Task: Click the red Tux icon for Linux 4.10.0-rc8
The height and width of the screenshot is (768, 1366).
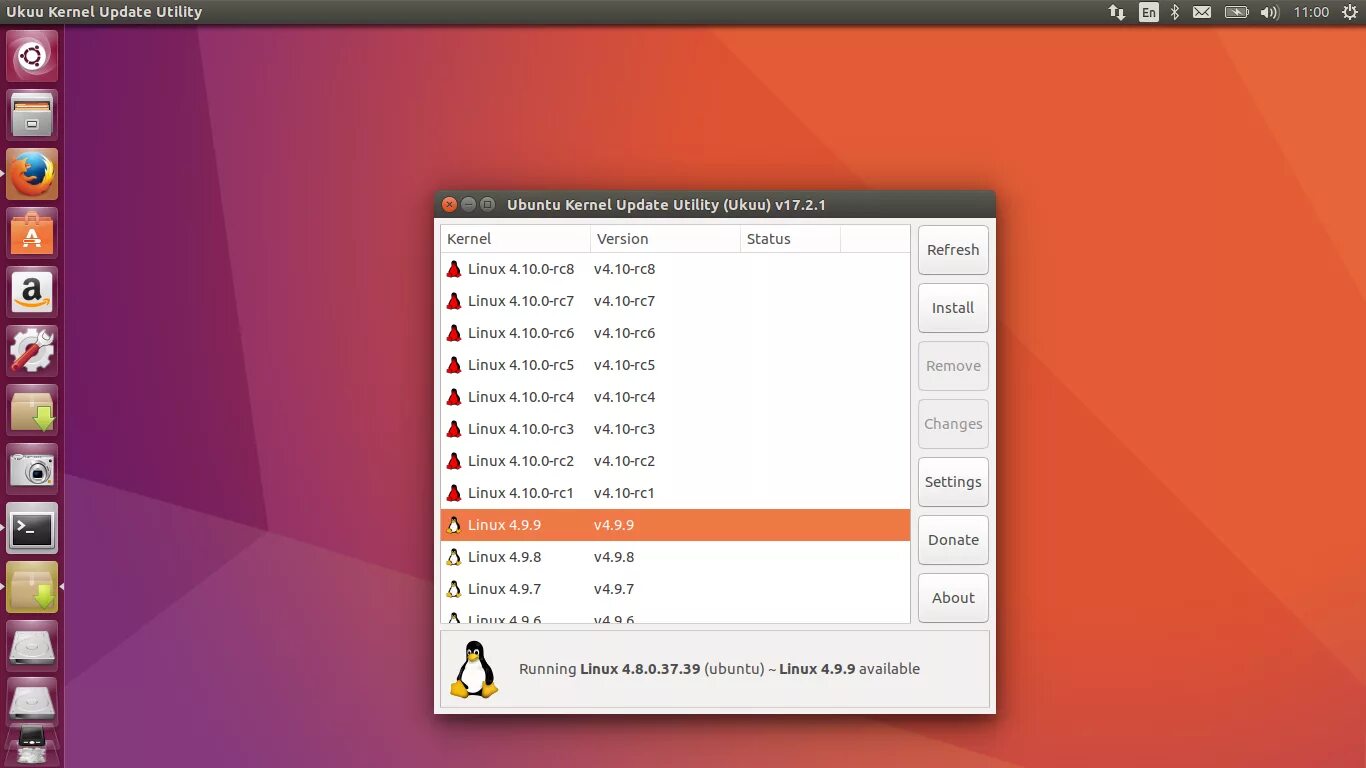Action: [x=454, y=269]
